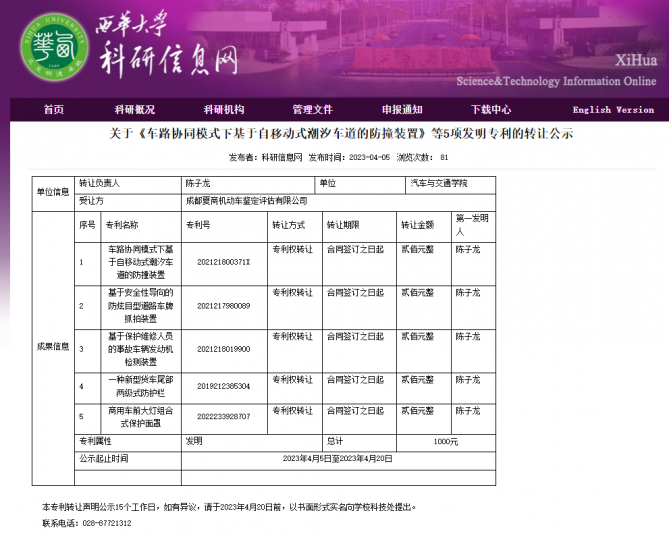Click the 单位信息 row header cell

click(53, 192)
